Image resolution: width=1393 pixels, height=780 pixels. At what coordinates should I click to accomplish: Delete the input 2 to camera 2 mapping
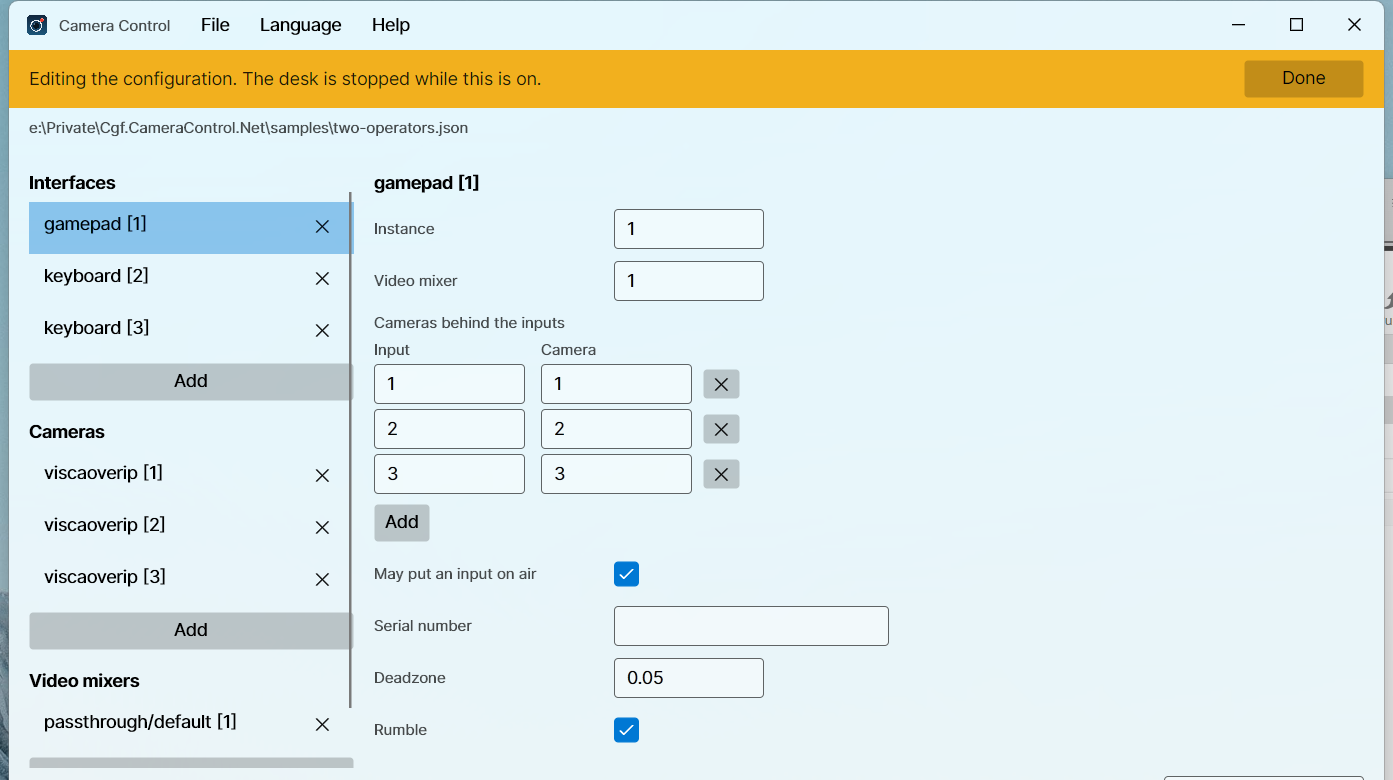pyautogui.click(x=721, y=430)
